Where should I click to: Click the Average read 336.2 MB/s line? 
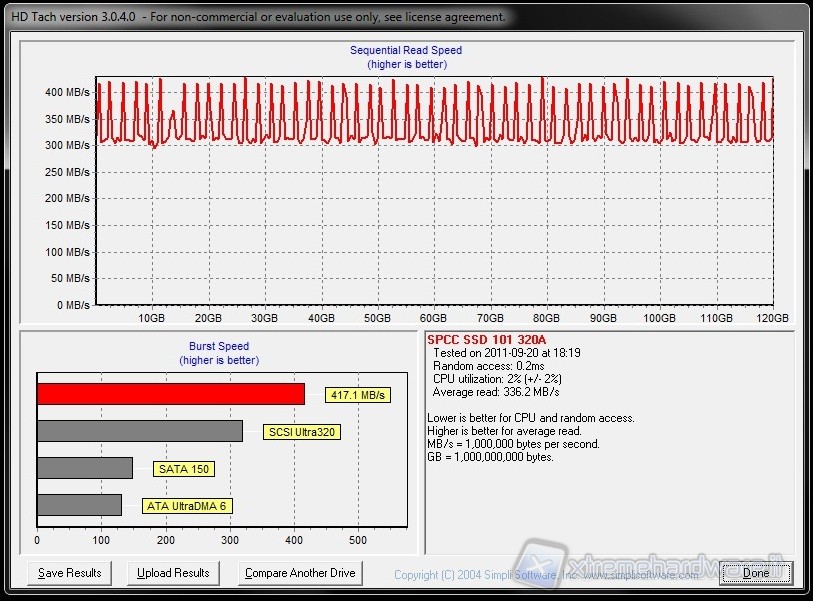tap(493, 392)
